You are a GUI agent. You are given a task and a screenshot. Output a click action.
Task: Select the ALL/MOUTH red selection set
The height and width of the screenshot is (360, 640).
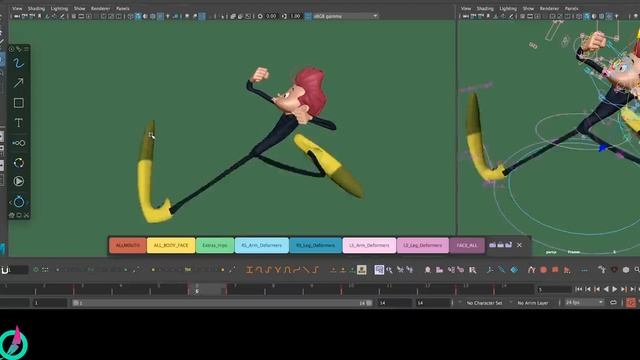click(128, 245)
